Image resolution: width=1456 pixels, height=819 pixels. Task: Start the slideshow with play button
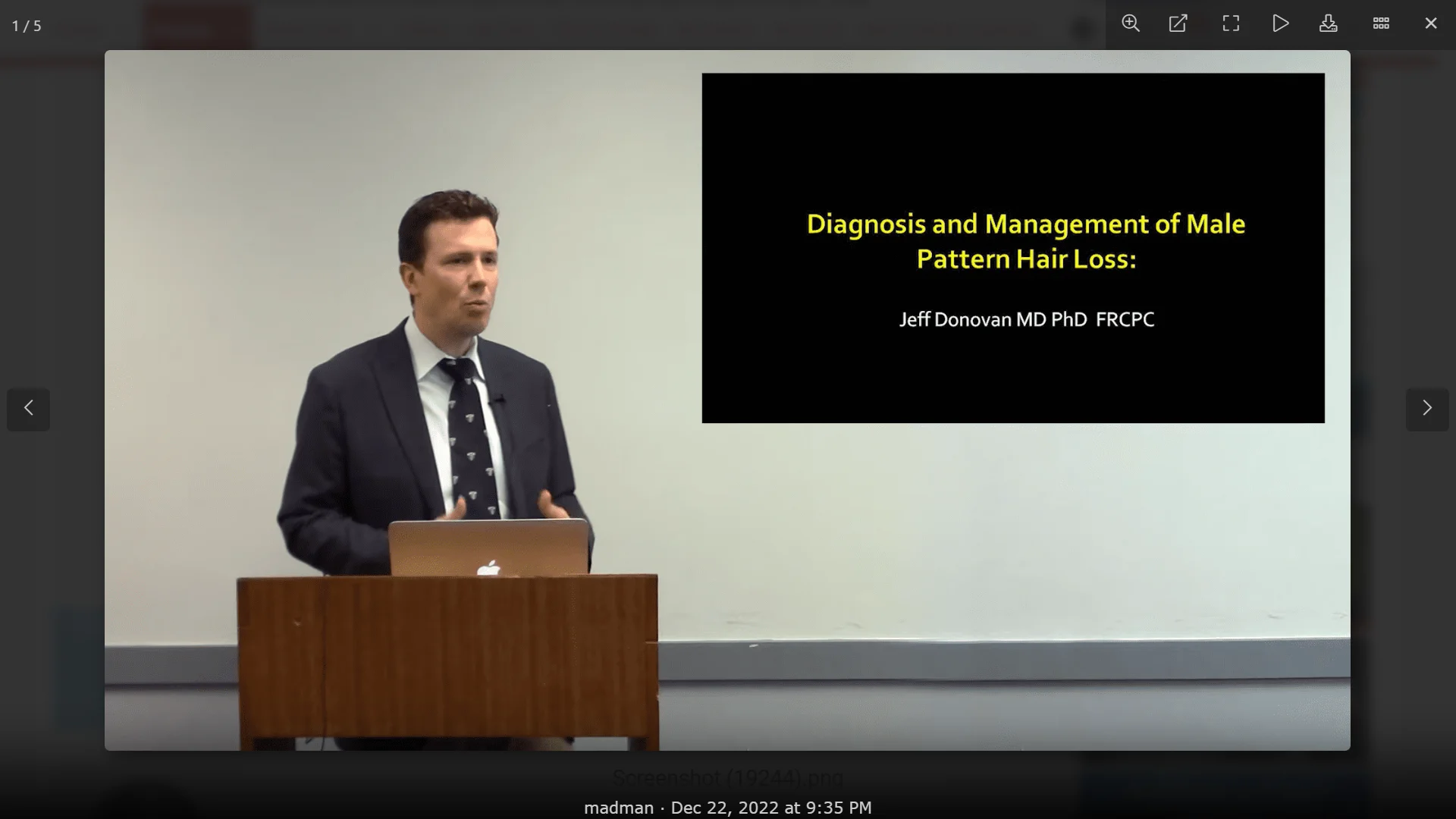[x=1280, y=24]
